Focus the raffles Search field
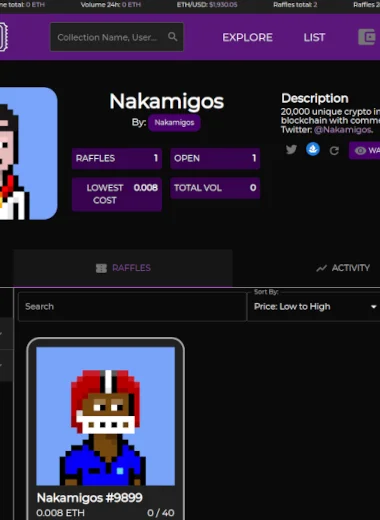Image resolution: width=380 pixels, height=520 pixels. (x=132, y=306)
